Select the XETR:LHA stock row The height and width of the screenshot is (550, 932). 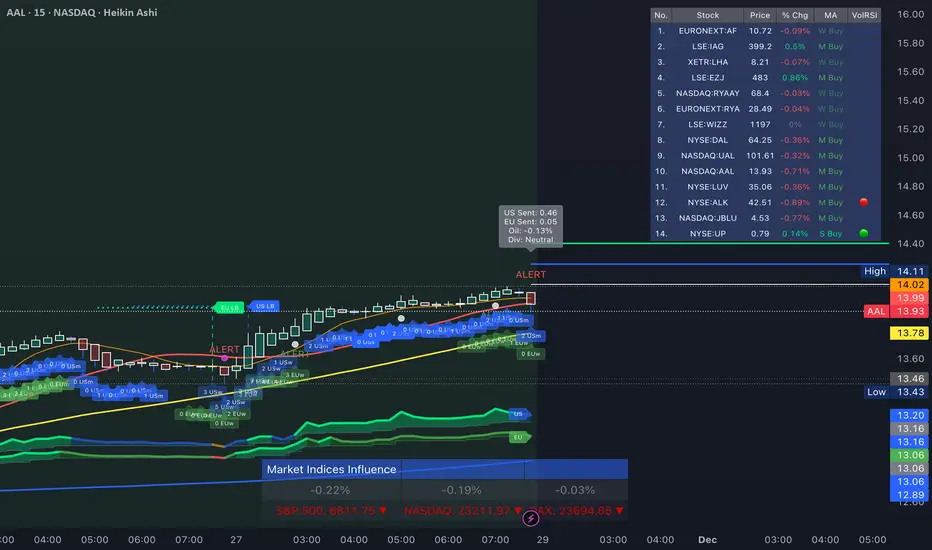766,62
